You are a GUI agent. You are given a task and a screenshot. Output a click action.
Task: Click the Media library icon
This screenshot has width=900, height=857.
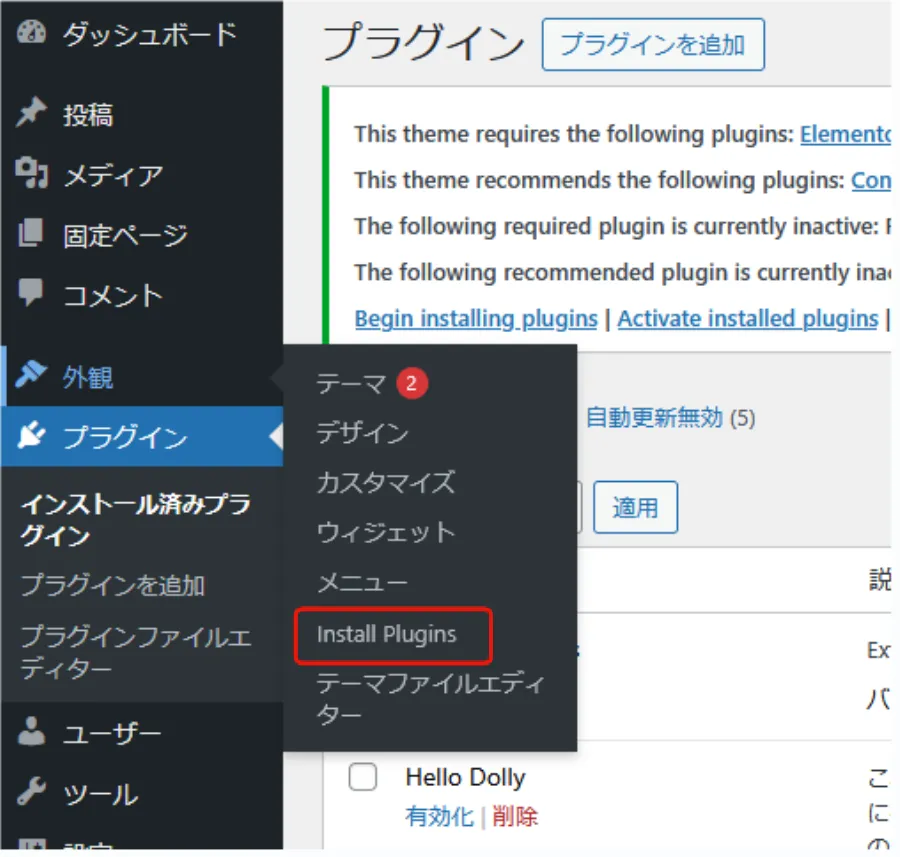32,176
